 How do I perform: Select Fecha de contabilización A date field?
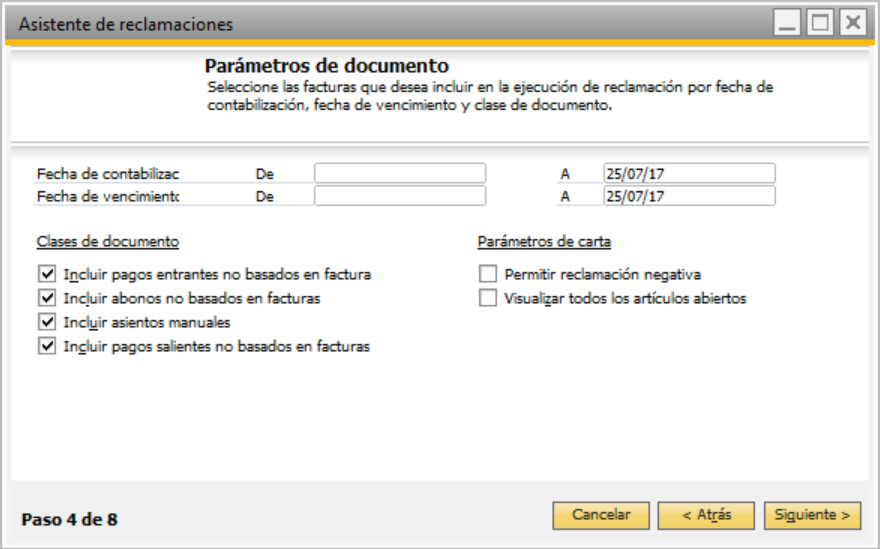pyautogui.click(x=689, y=173)
